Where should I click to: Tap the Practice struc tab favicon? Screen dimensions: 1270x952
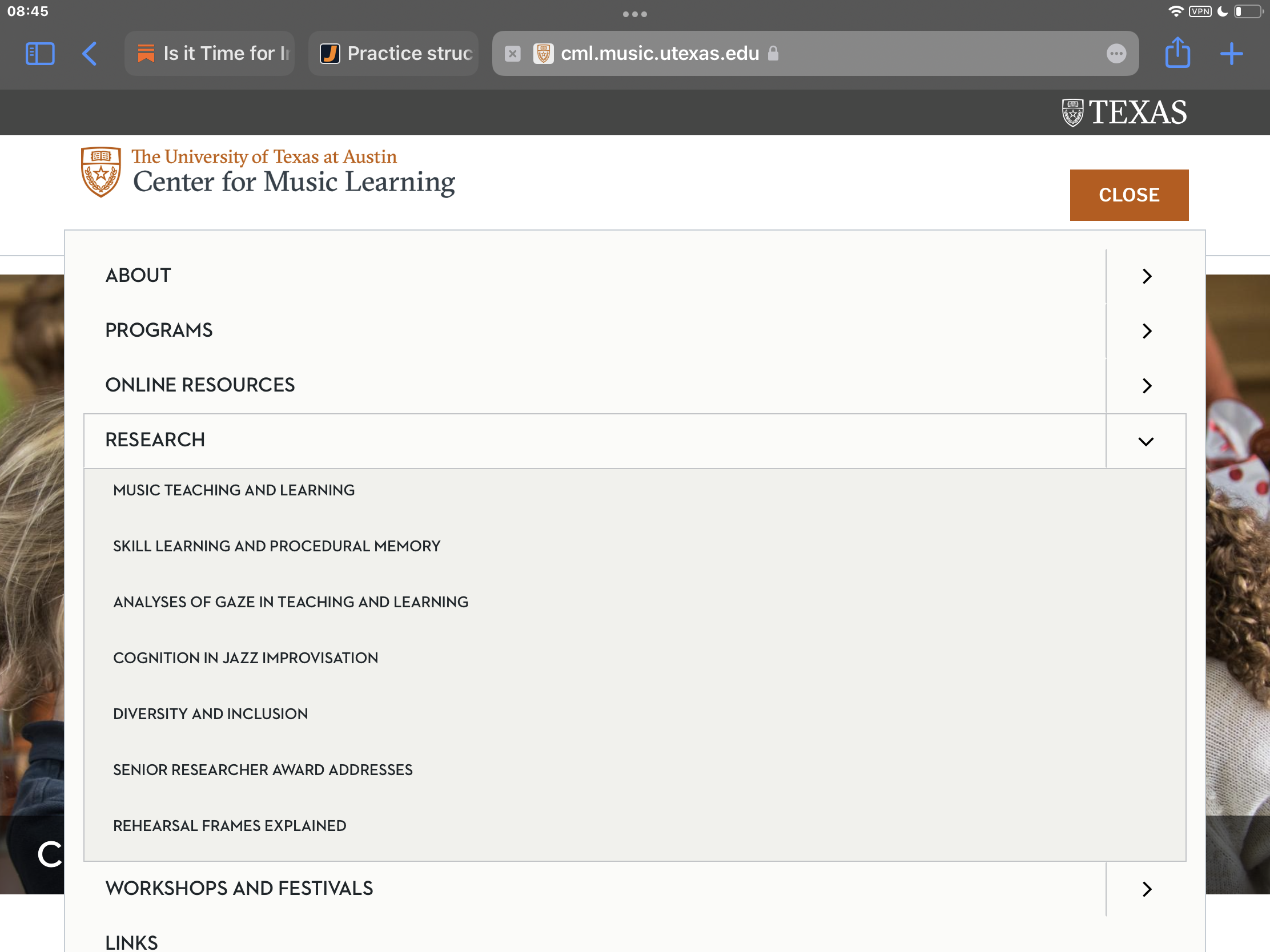[330, 54]
